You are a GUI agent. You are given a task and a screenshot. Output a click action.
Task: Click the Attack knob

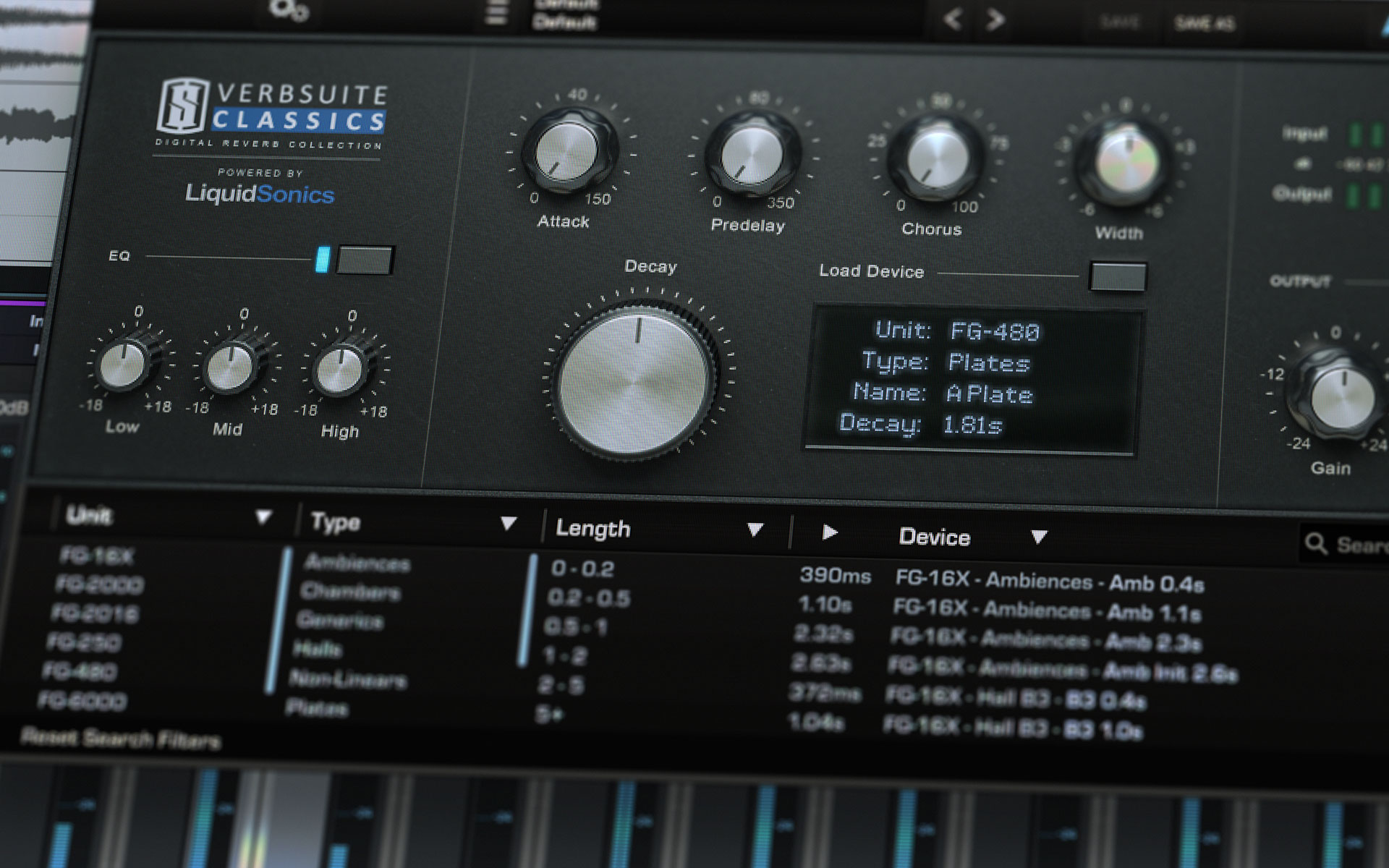[x=568, y=151]
